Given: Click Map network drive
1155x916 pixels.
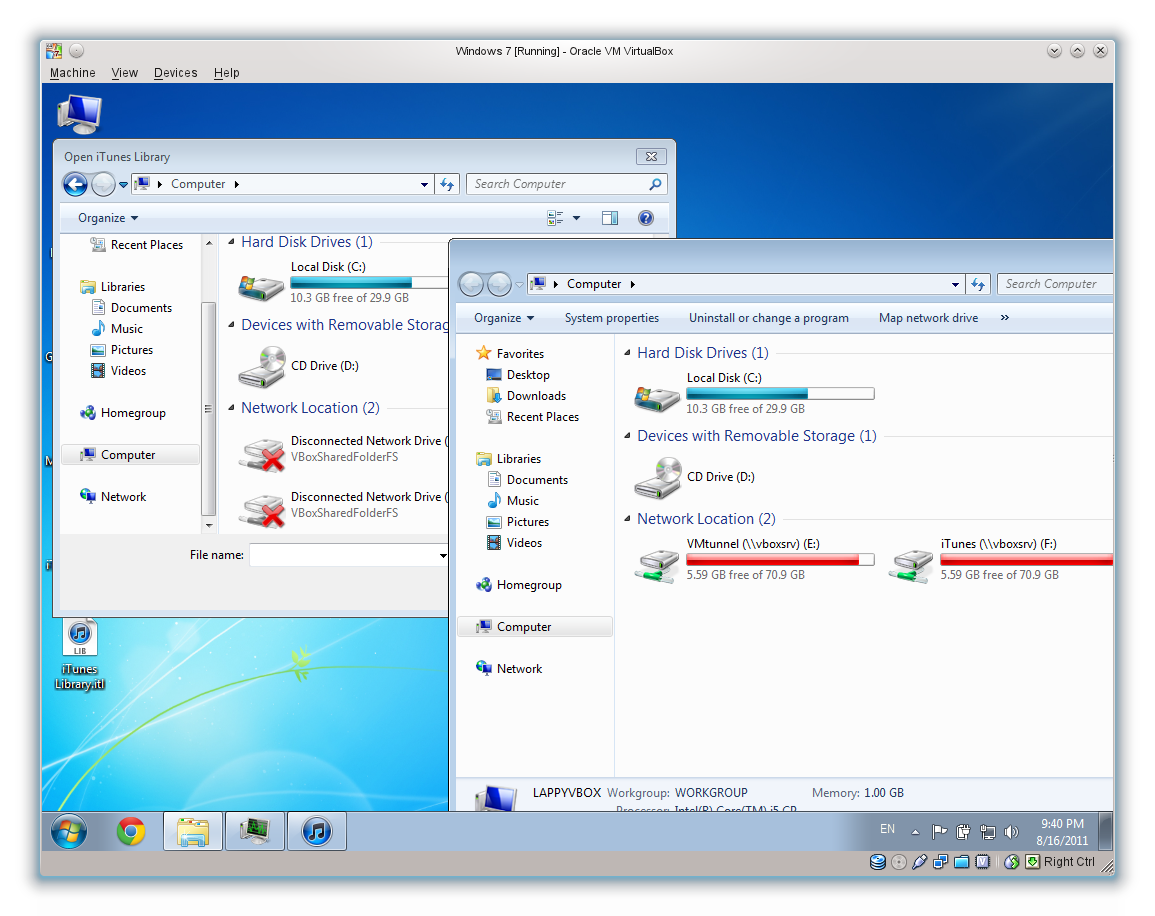Looking at the screenshot, I should point(928,318).
